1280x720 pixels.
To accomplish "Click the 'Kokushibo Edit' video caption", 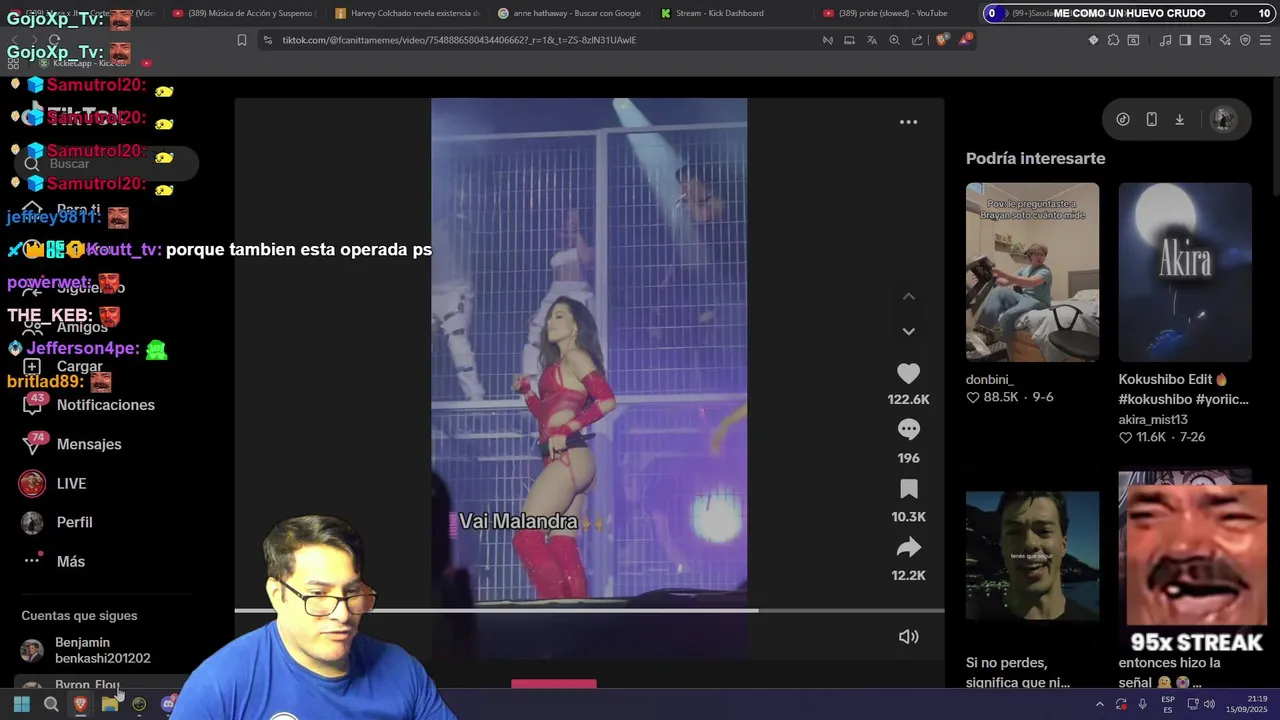I will [1183, 389].
